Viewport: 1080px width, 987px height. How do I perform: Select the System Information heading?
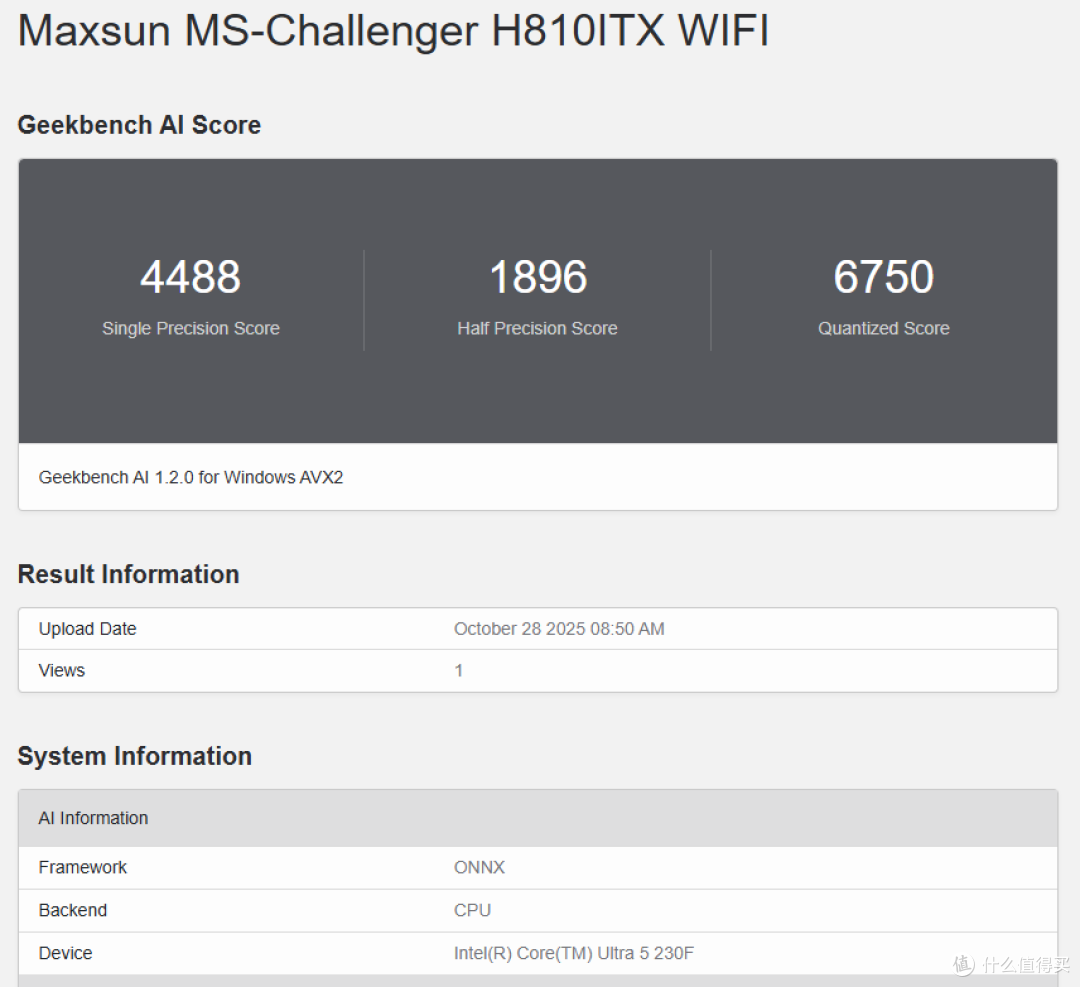pos(135,756)
